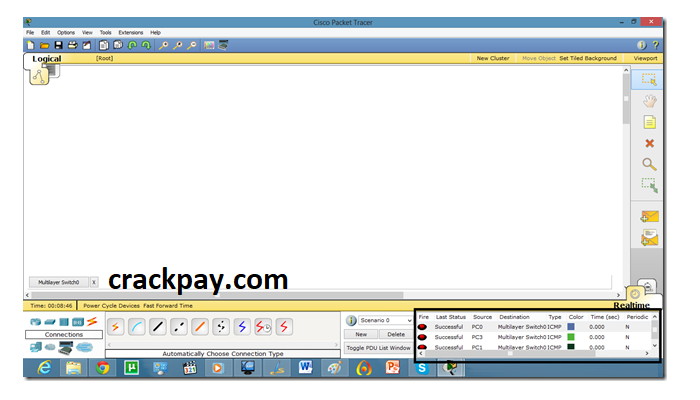Viewport: 700px width, 400px height.
Task: Open the File menu
Action: pos(30,33)
